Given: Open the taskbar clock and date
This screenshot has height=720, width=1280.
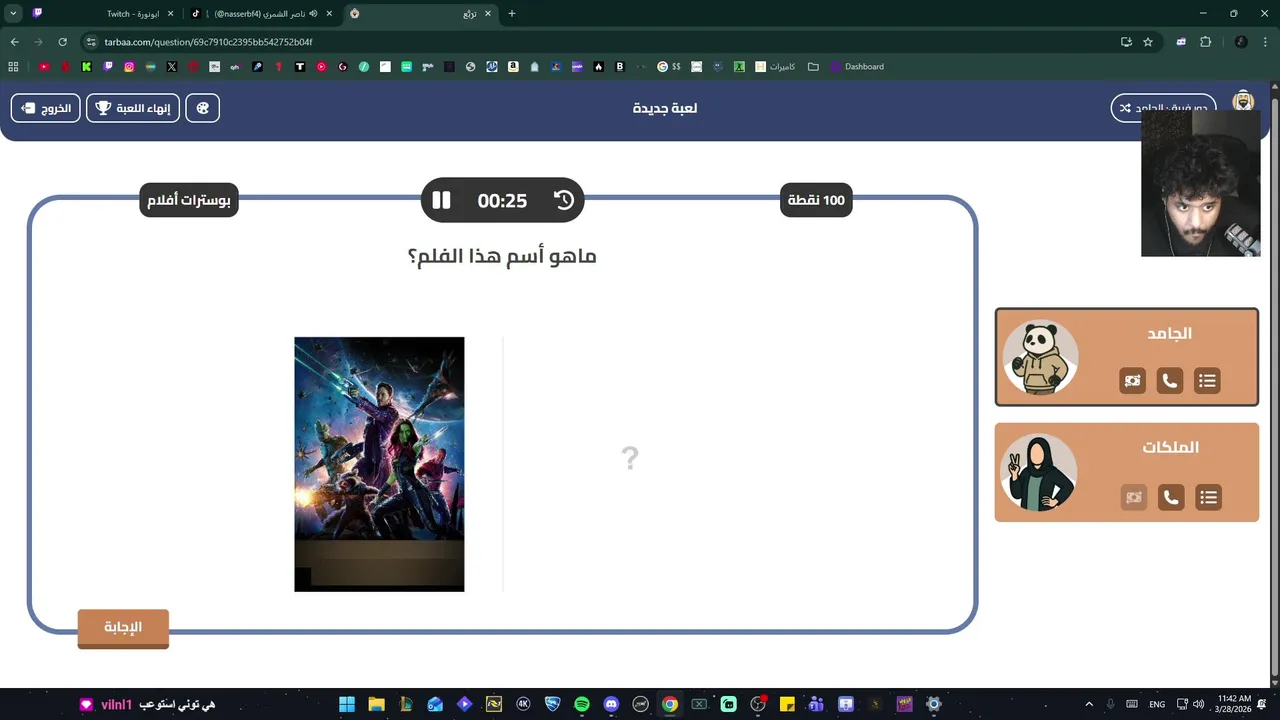Looking at the screenshot, I should tap(1235, 704).
